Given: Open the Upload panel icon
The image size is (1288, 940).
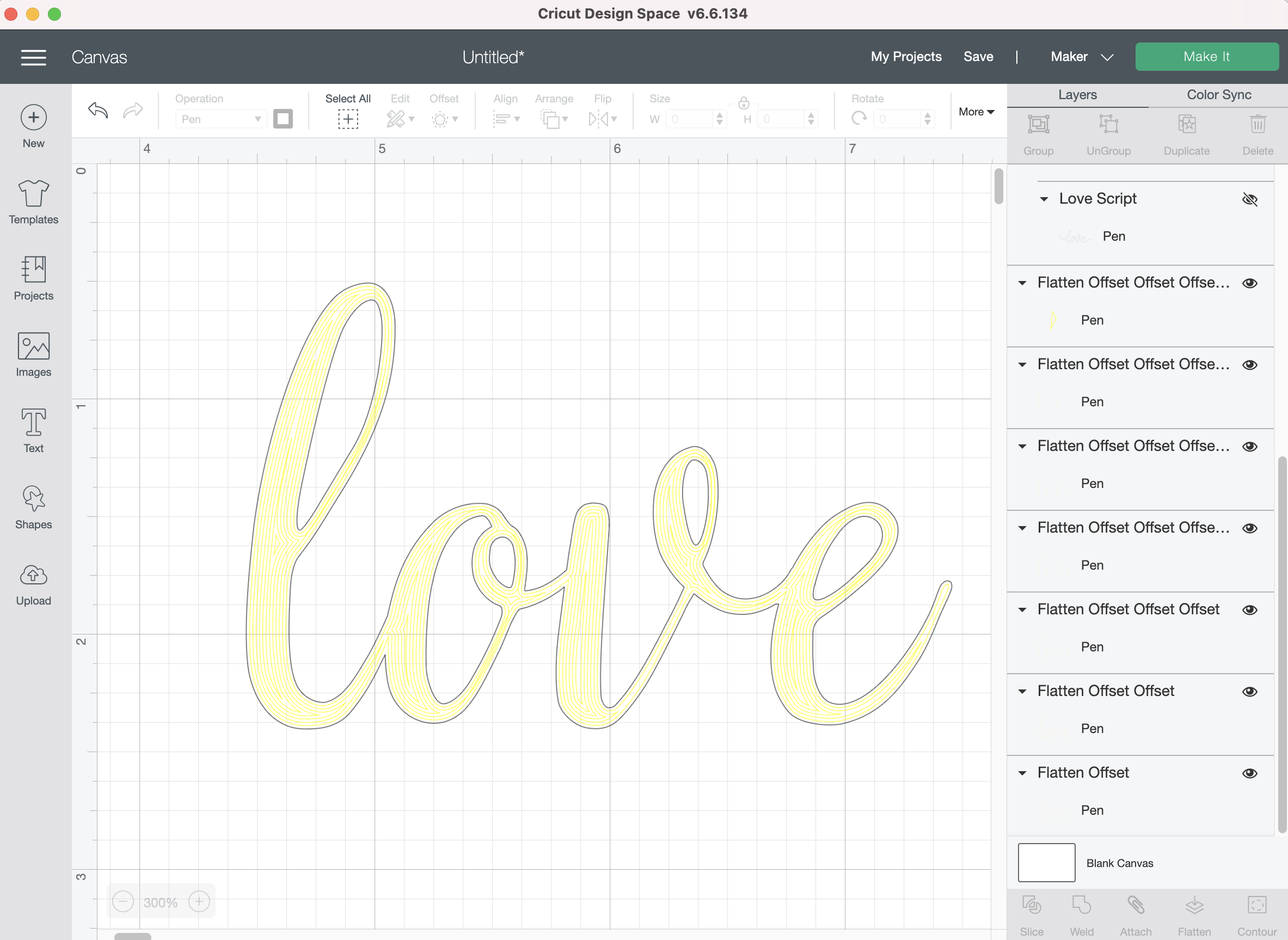Looking at the screenshot, I should 34,576.
